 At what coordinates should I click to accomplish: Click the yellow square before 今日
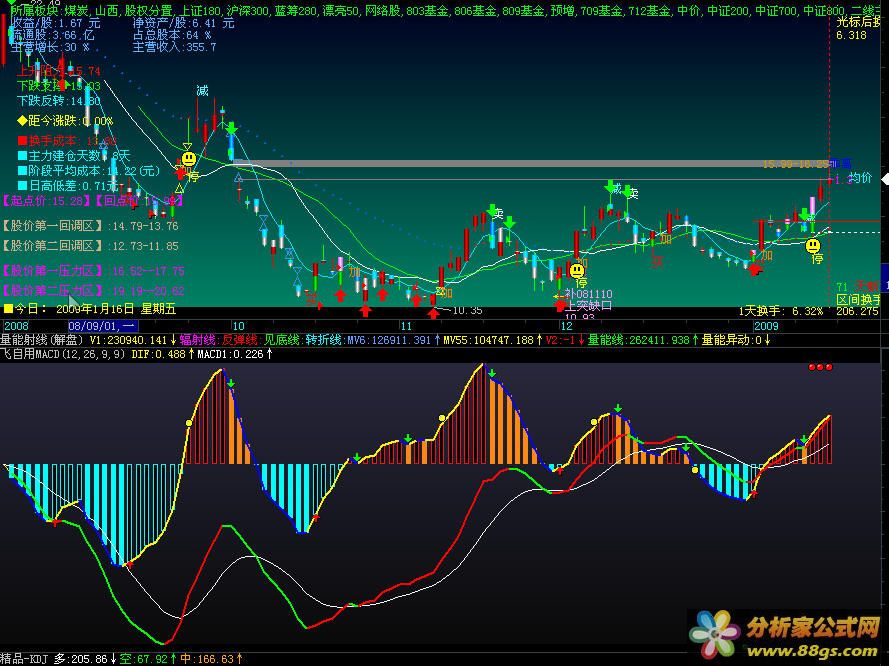9,309
